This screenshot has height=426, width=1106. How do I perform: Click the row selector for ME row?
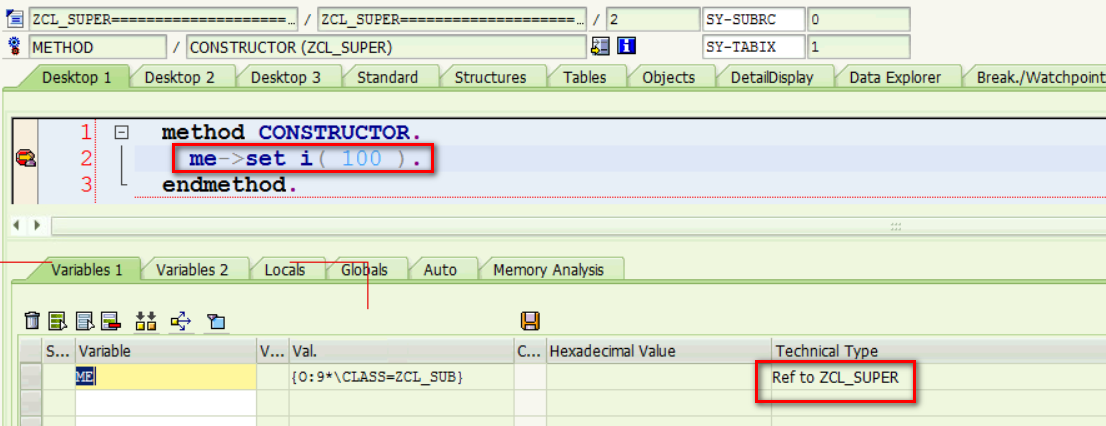30,377
